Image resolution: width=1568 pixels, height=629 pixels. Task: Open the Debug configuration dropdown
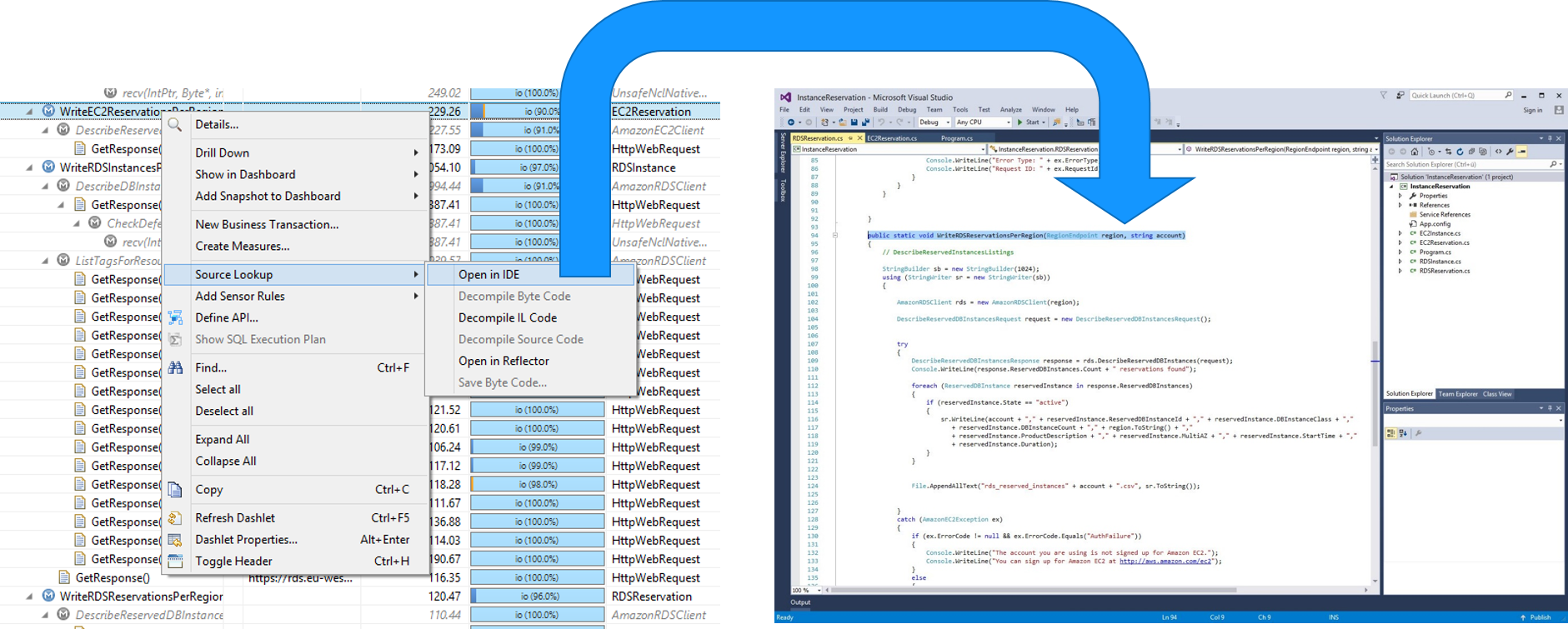pyautogui.click(x=934, y=122)
